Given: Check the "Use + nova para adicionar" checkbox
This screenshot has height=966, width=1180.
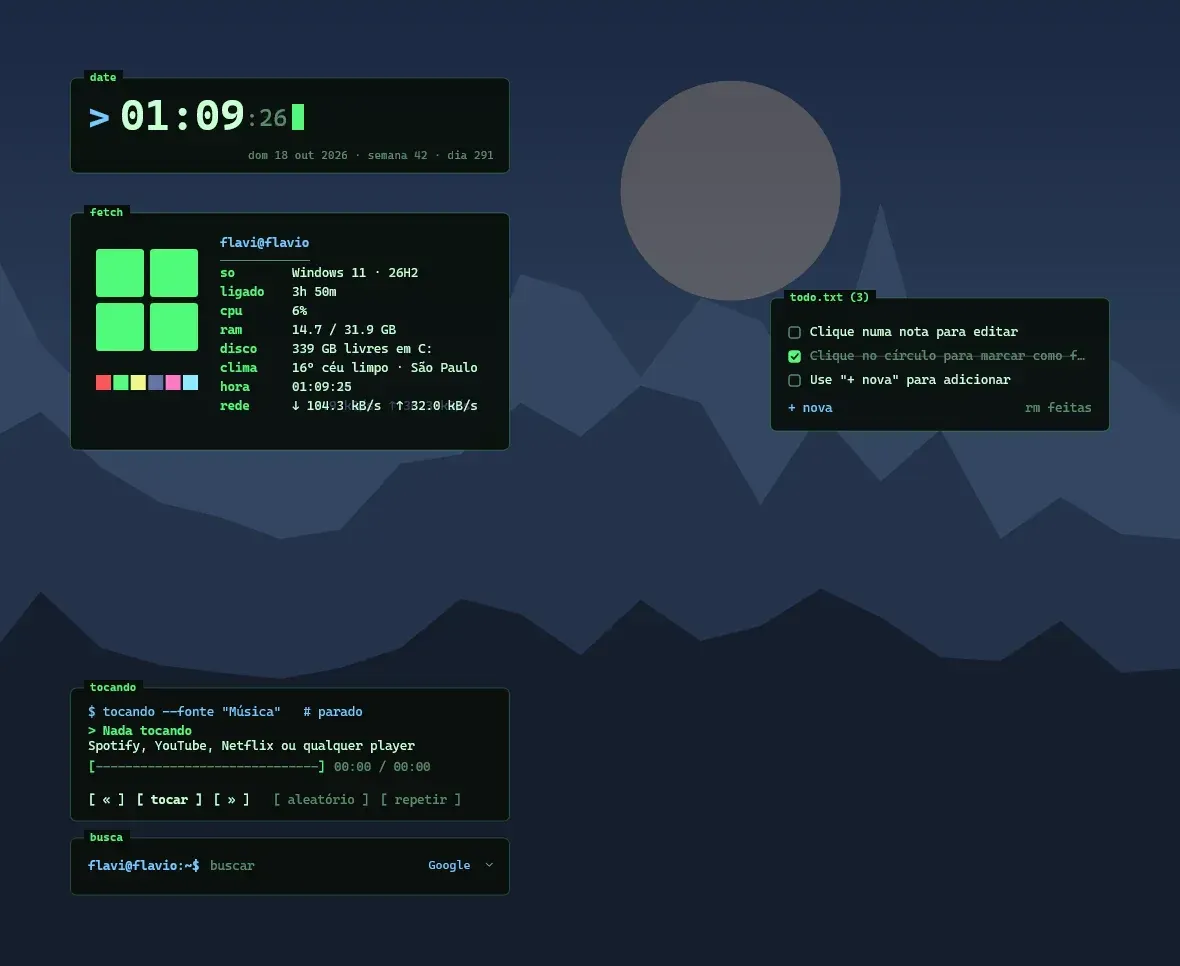Looking at the screenshot, I should pyautogui.click(x=794, y=381).
